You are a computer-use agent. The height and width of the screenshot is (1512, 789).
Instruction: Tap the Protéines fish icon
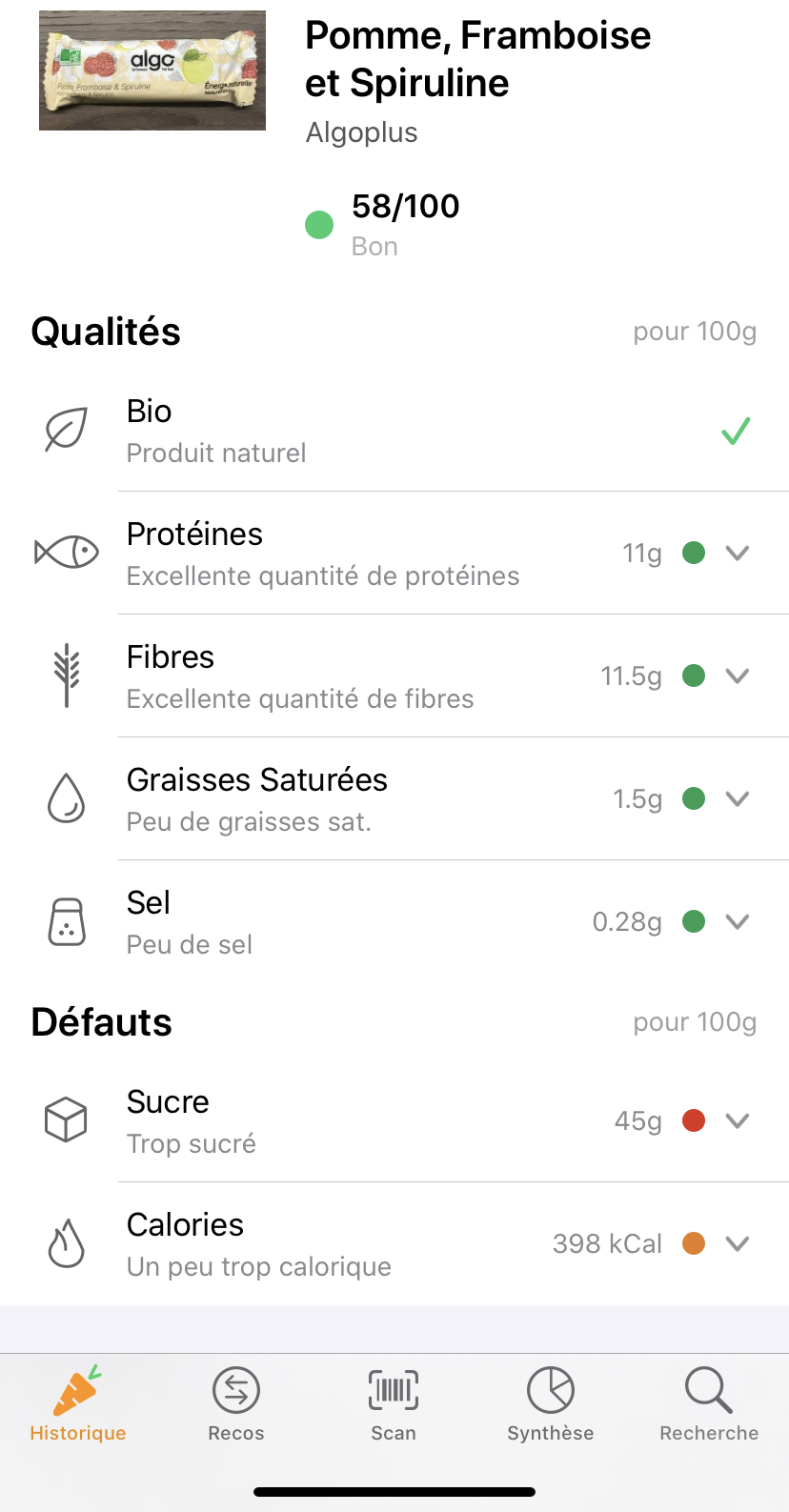67,553
